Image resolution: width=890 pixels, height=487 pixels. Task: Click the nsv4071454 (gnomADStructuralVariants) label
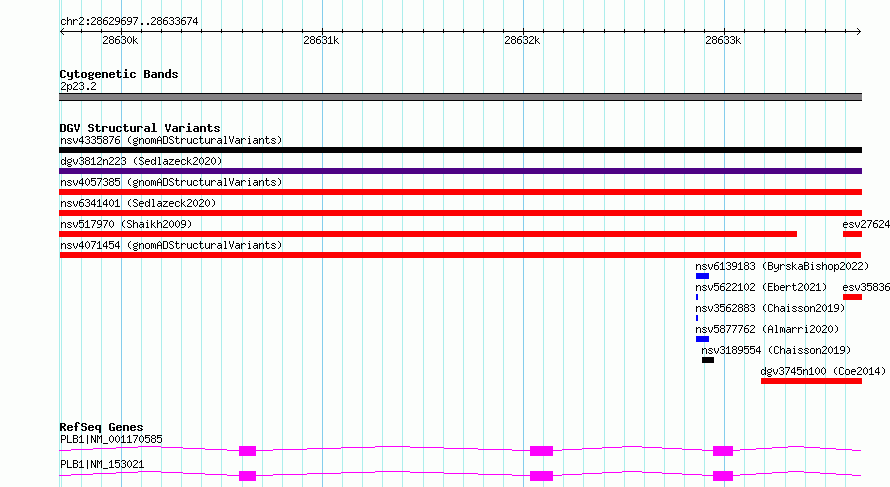tap(171, 245)
